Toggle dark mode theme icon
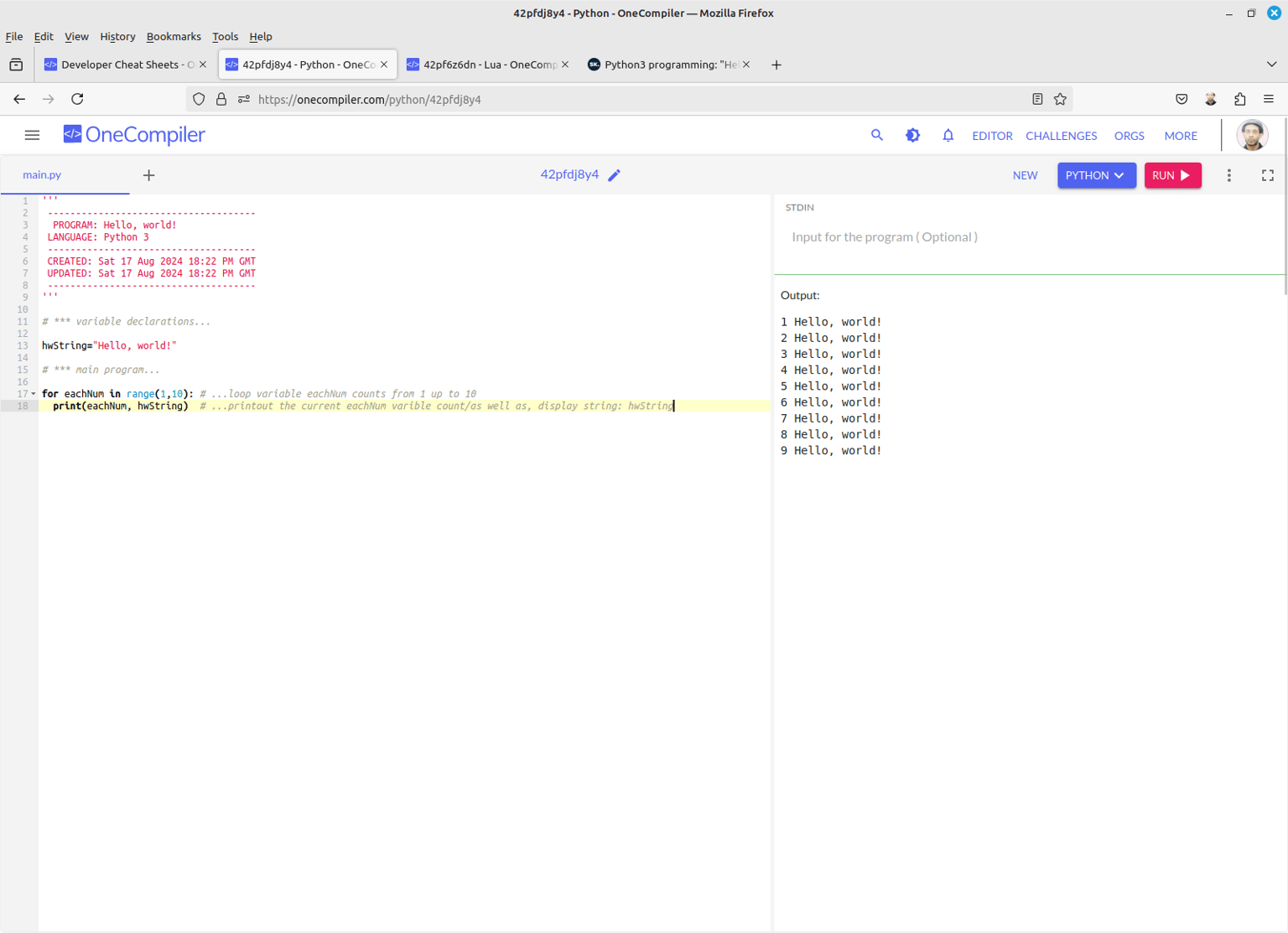Viewport: 1288px width, 933px height. 913,135
